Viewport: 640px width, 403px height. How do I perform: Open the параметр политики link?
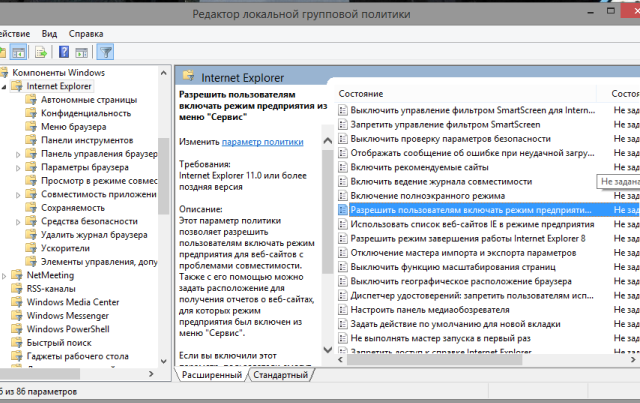tap(262, 142)
